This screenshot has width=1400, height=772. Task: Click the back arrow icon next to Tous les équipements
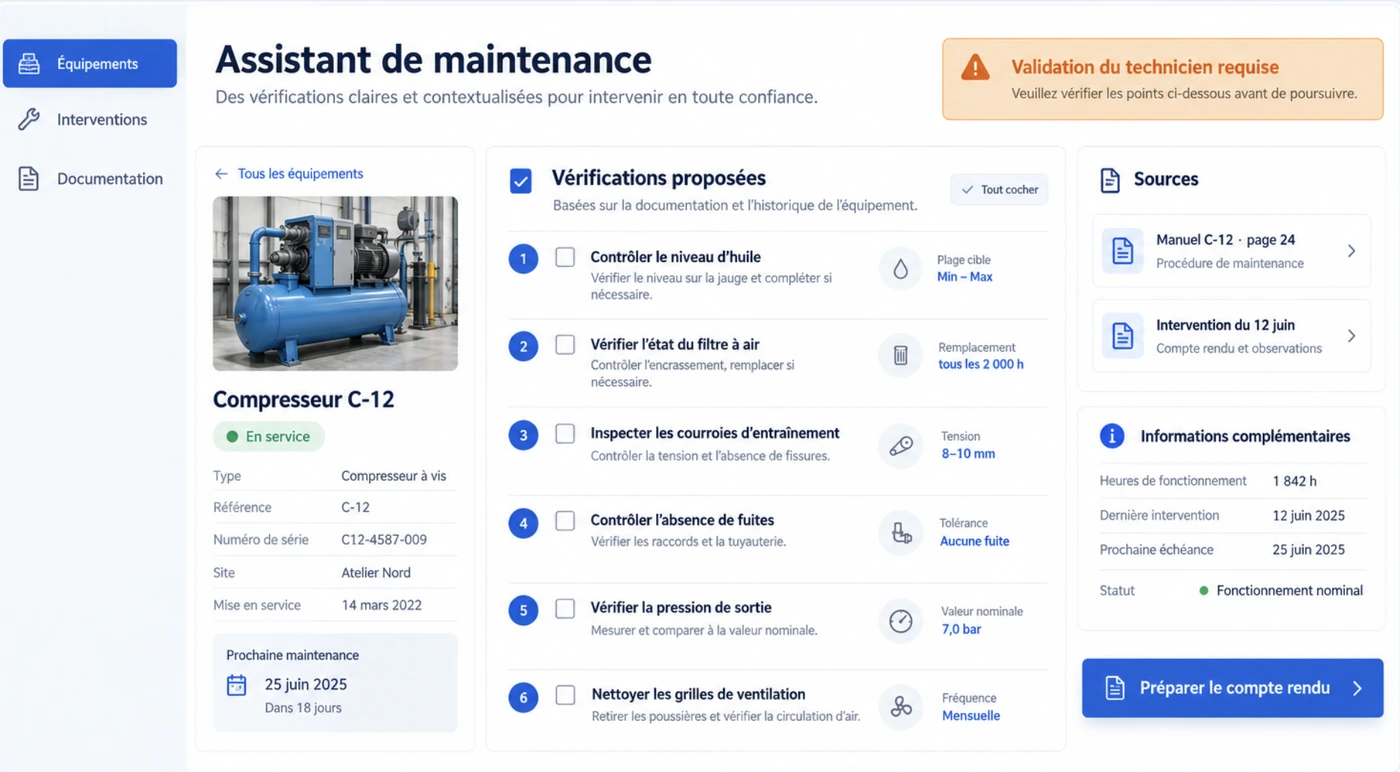(x=221, y=174)
